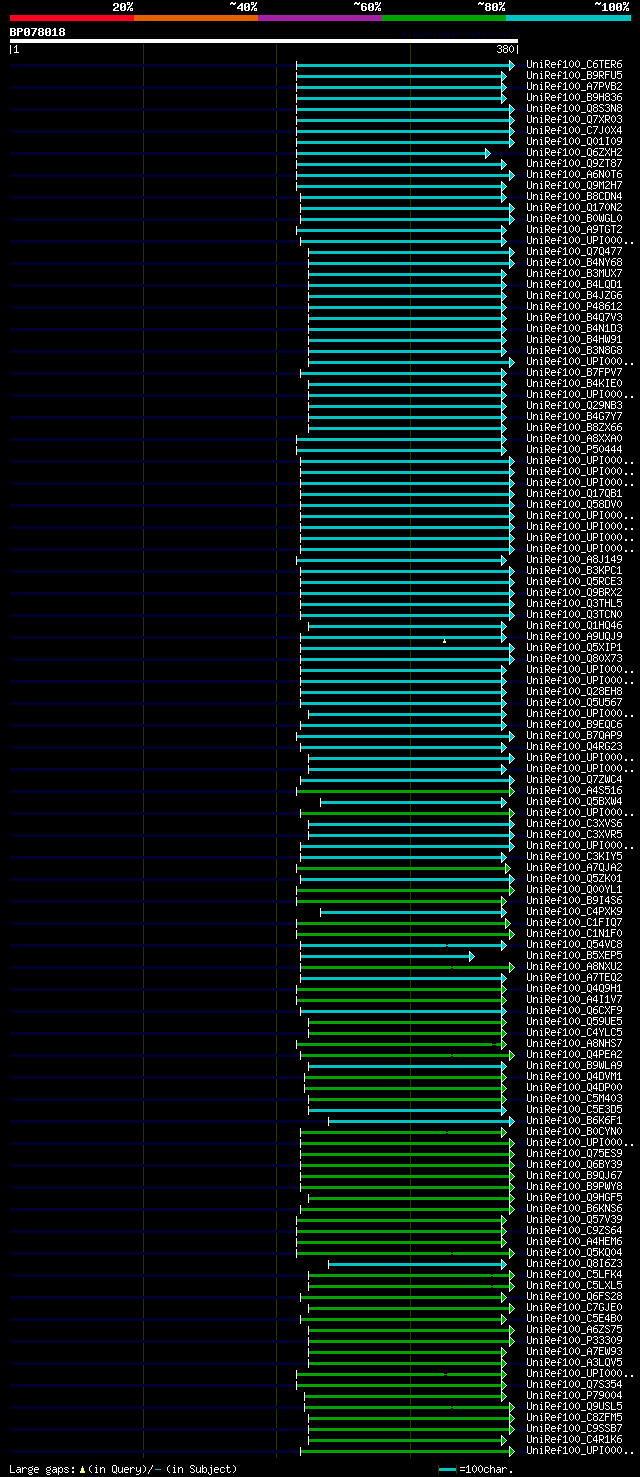
Task: Click the green ~80% legend segment
Action: point(444,18)
